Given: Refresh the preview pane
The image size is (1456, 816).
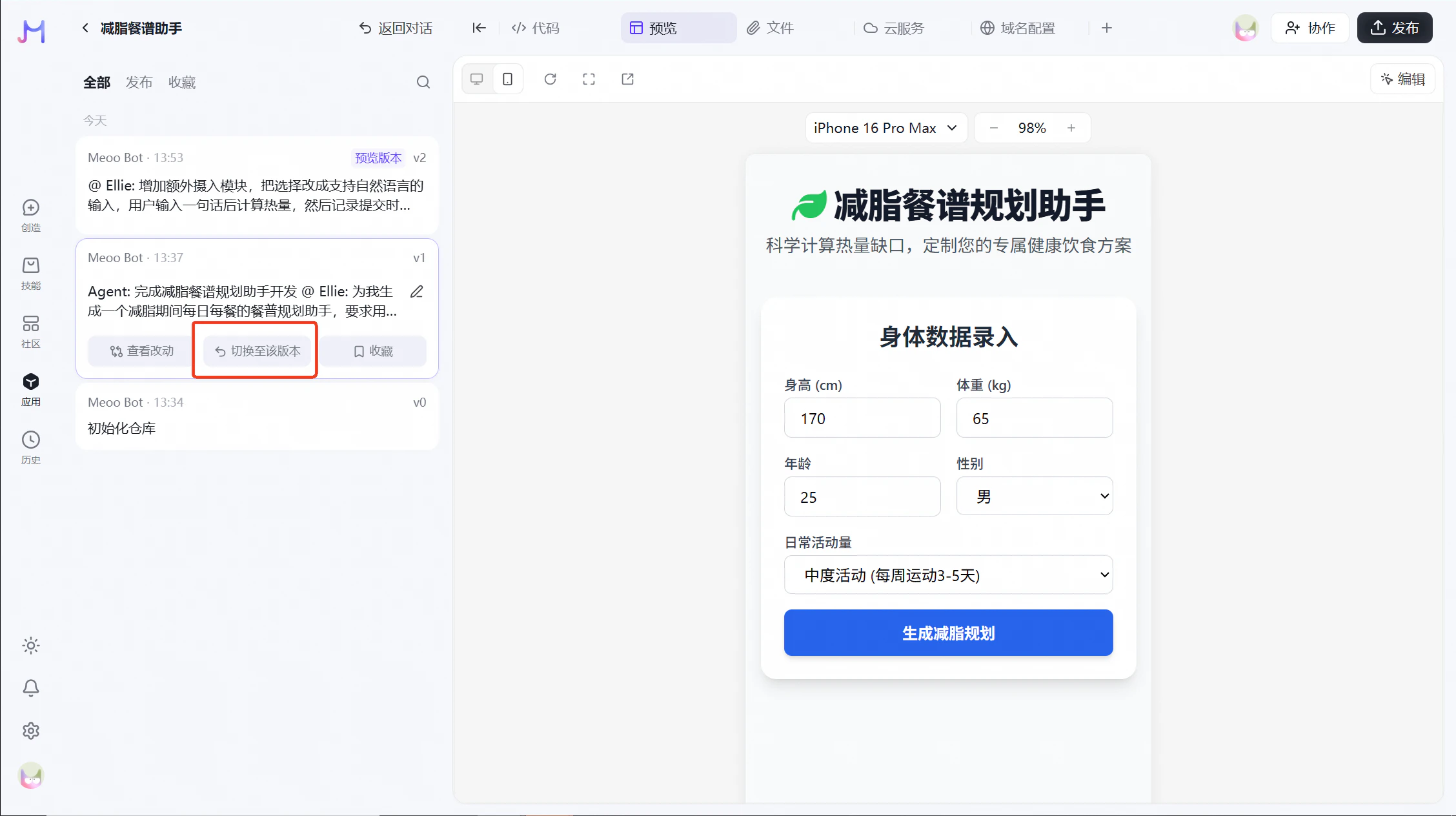Looking at the screenshot, I should pos(550,79).
